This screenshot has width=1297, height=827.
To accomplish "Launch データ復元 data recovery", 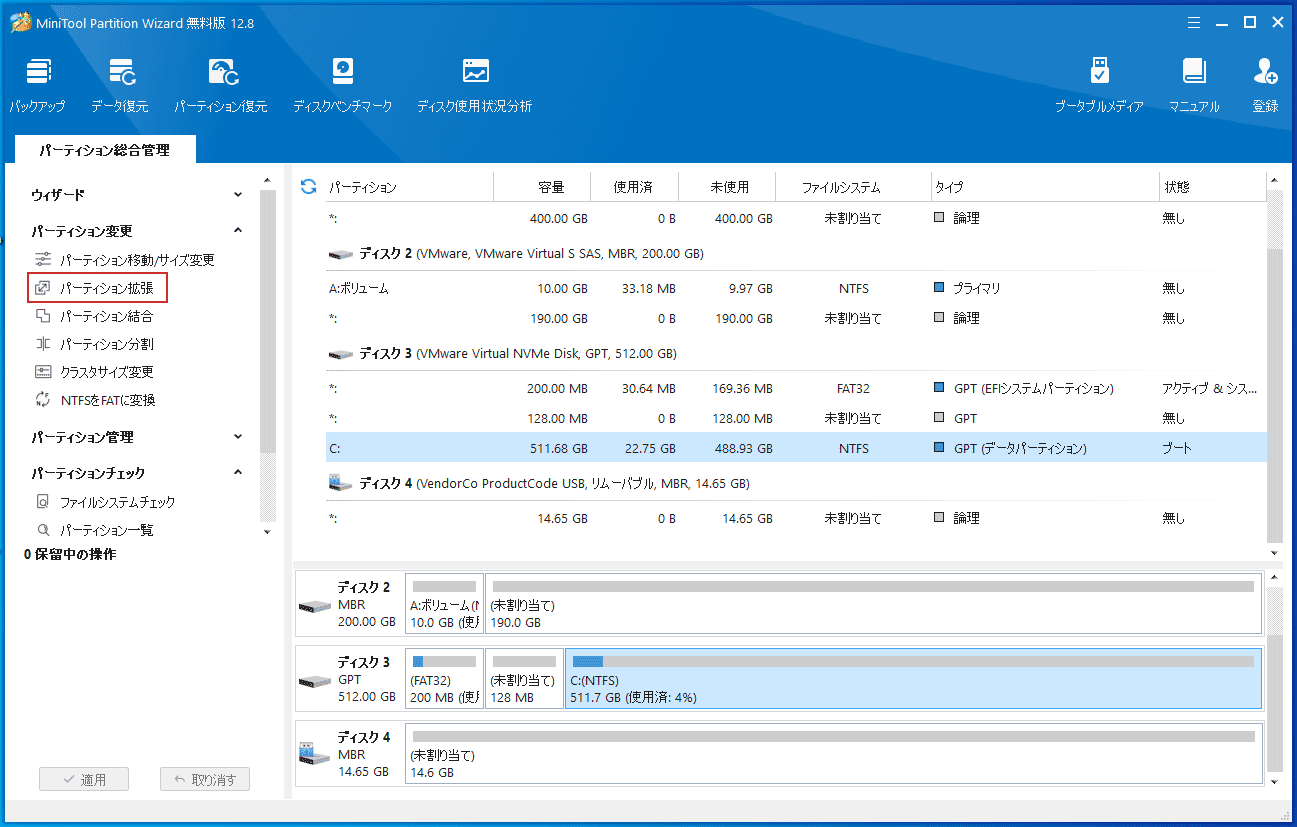I will point(120,85).
